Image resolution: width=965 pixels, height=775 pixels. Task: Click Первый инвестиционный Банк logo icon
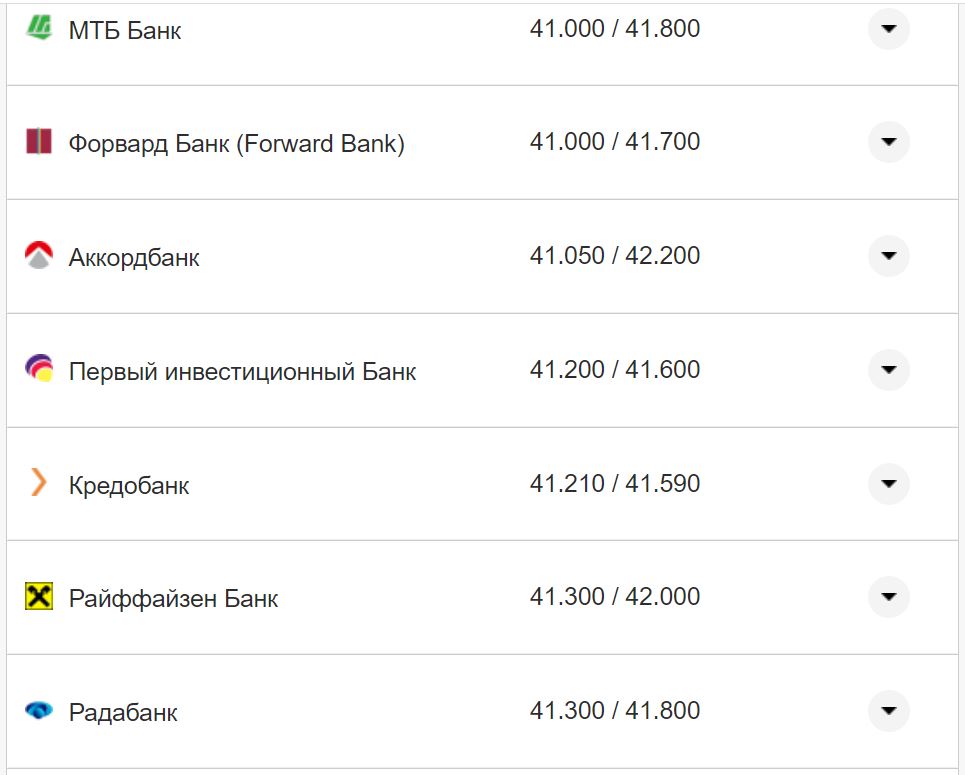(38, 370)
